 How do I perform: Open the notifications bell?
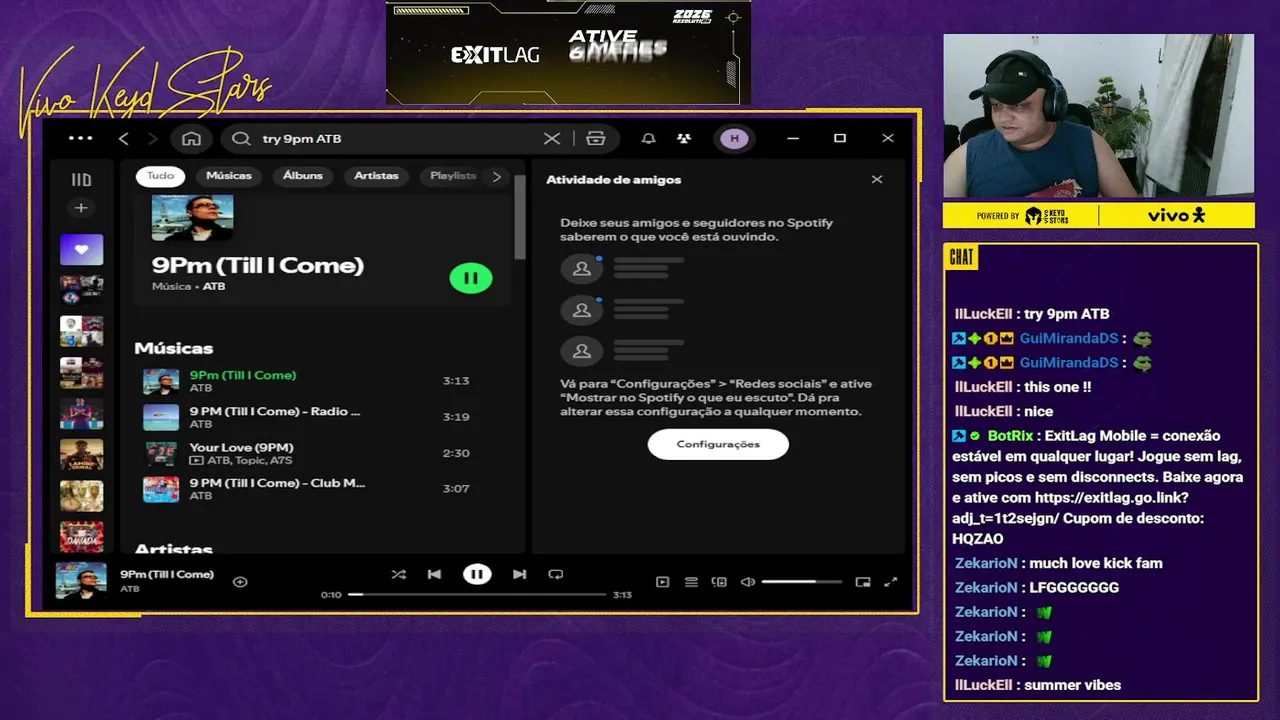(649, 139)
